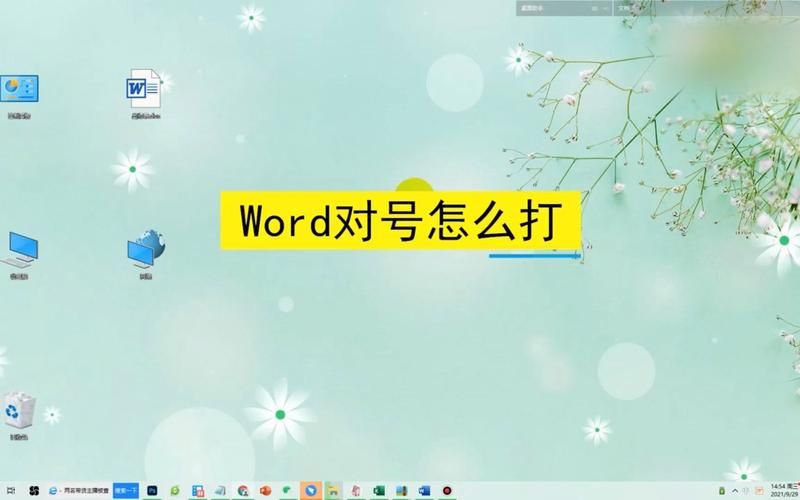Open the clock showing 14:54
This screenshot has height=500, width=800.
(x=784, y=491)
